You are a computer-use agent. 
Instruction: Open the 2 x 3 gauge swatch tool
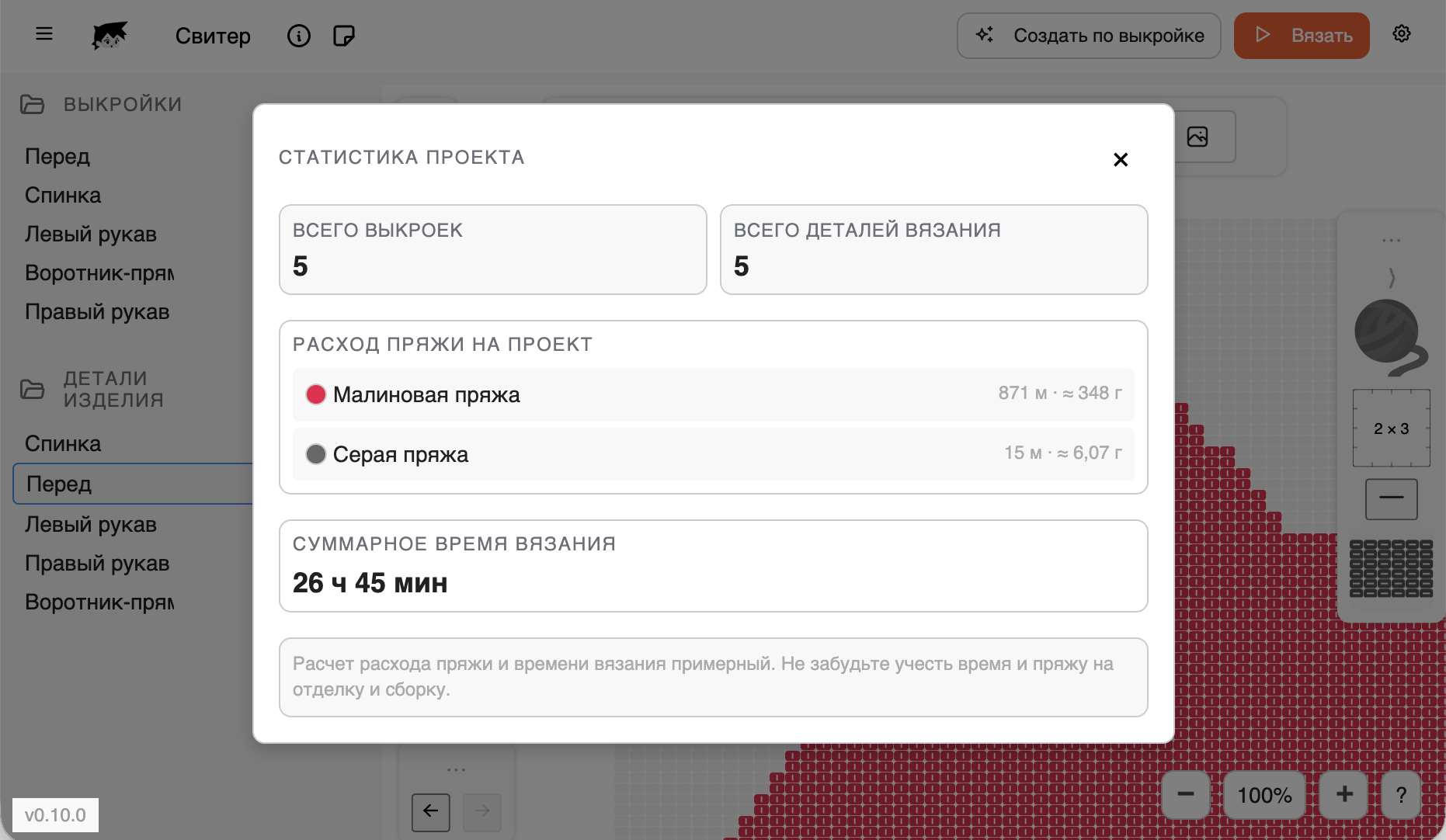tap(1391, 428)
